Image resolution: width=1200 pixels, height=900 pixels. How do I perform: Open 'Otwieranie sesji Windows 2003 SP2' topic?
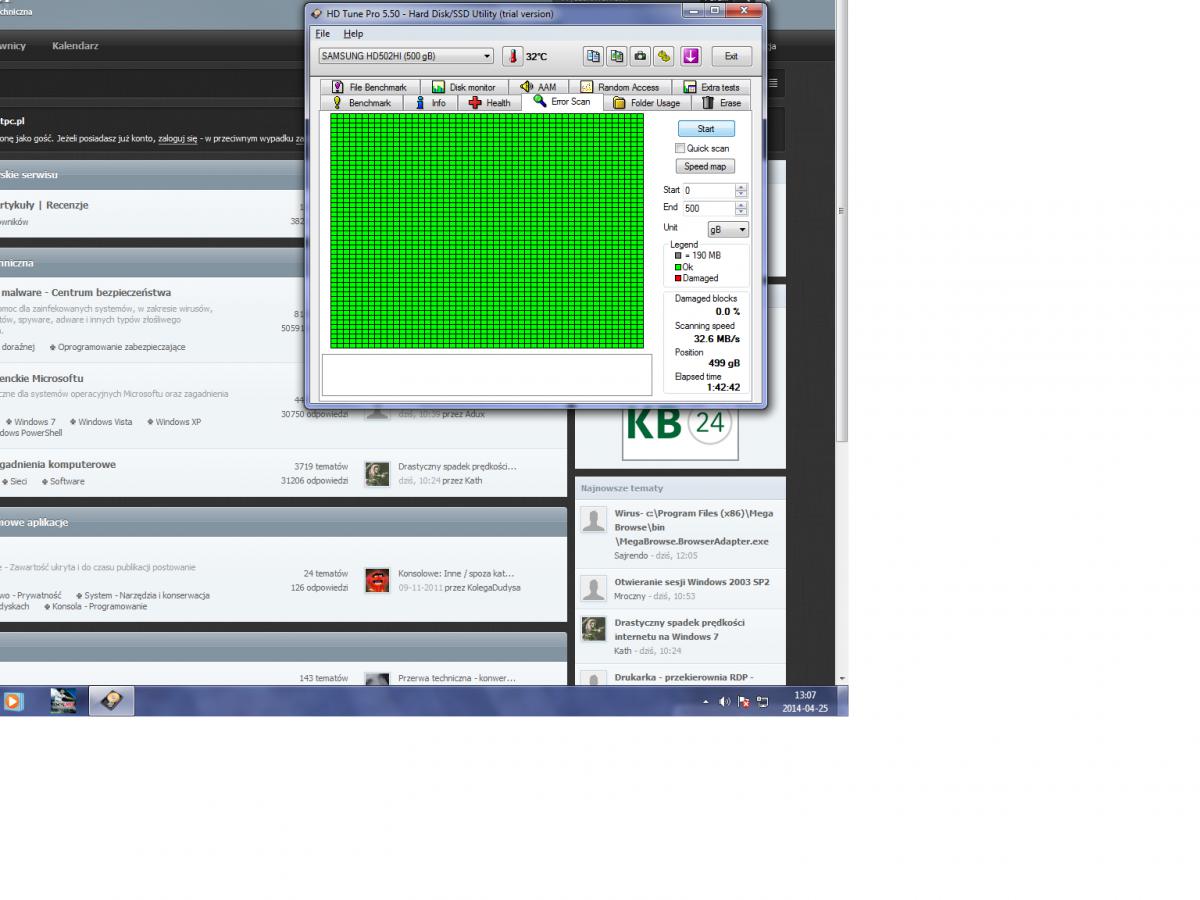click(x=692, y=581)
